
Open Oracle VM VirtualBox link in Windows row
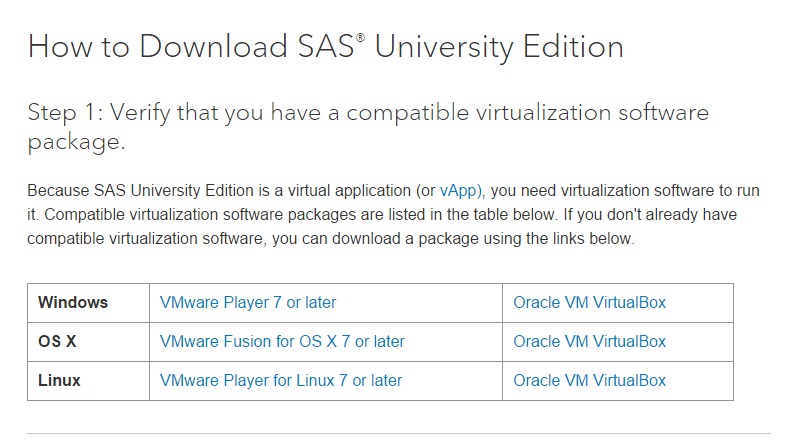(x=589, y=302)
